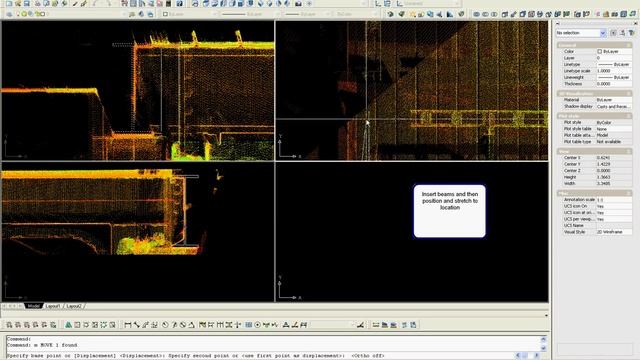Click the Width value in the View section

click(613, 184)
